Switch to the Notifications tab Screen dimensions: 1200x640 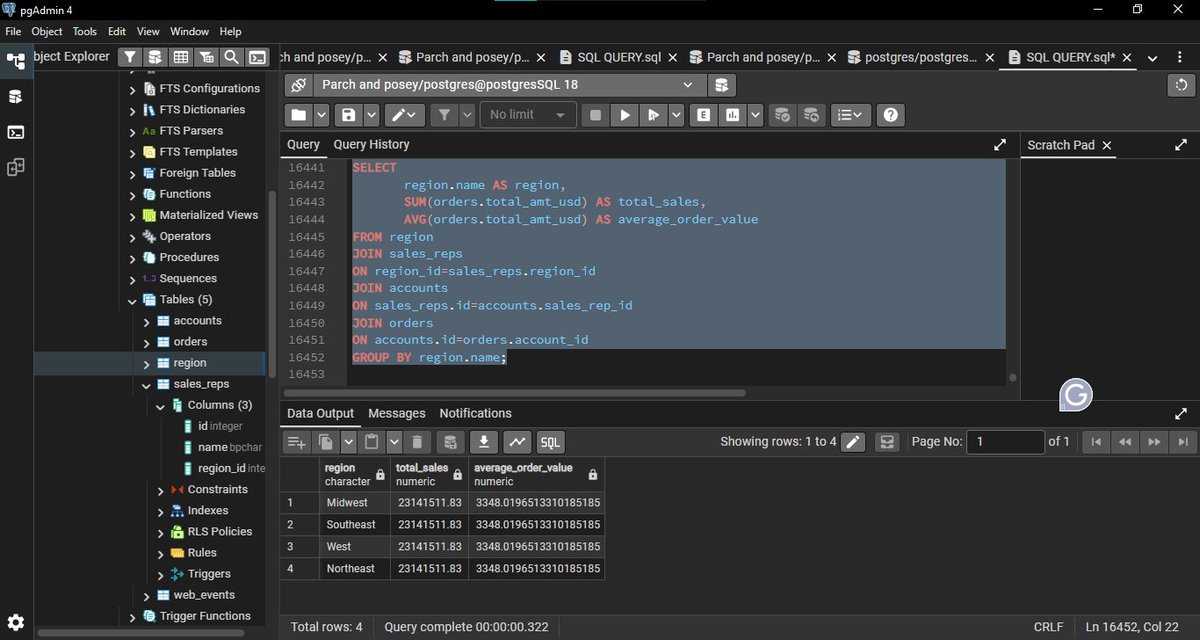[475, 413]
